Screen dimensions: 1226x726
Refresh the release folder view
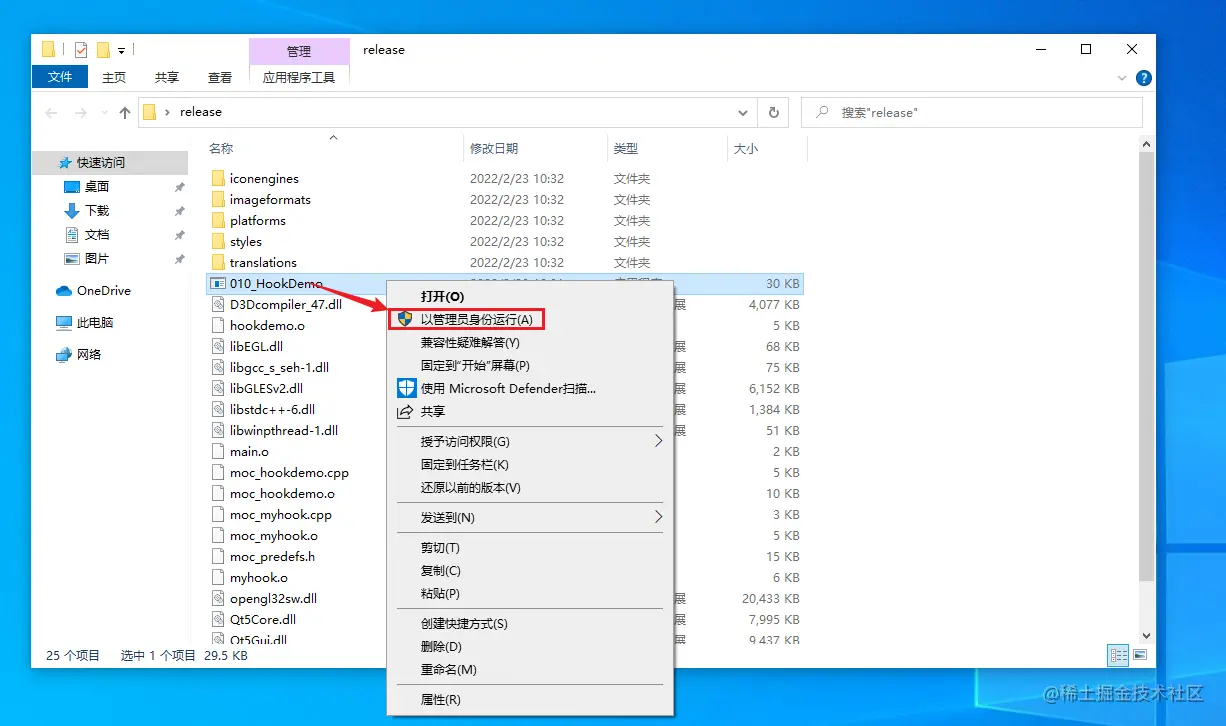click(x=773, y=113)
